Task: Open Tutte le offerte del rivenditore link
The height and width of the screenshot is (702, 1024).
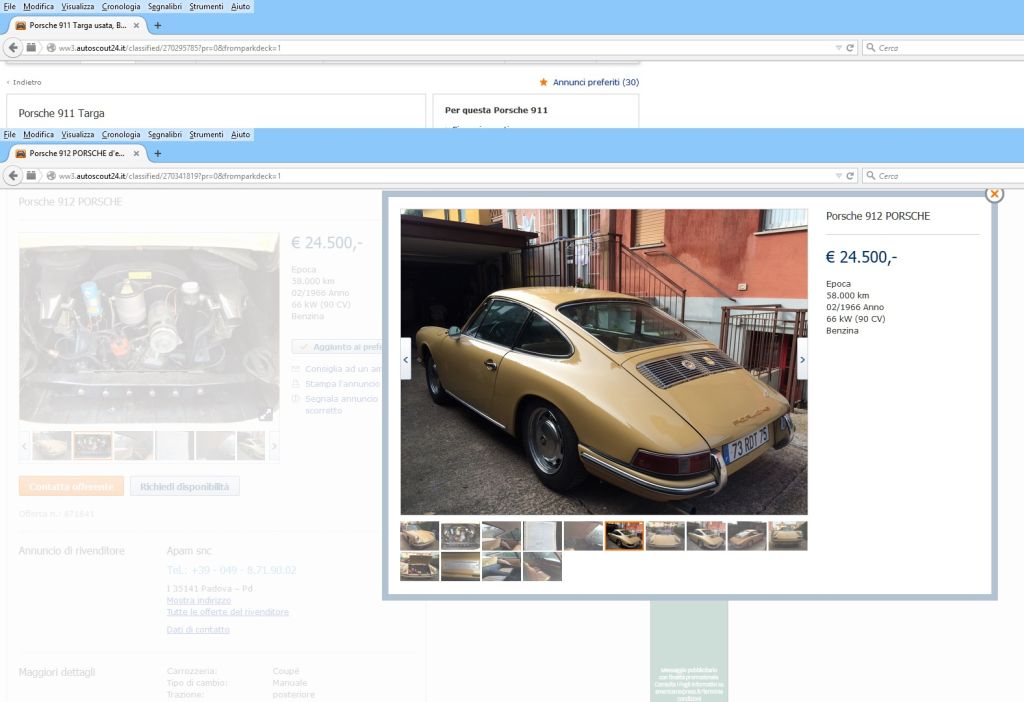Action: pyautogui.click(x=227, y=612)
